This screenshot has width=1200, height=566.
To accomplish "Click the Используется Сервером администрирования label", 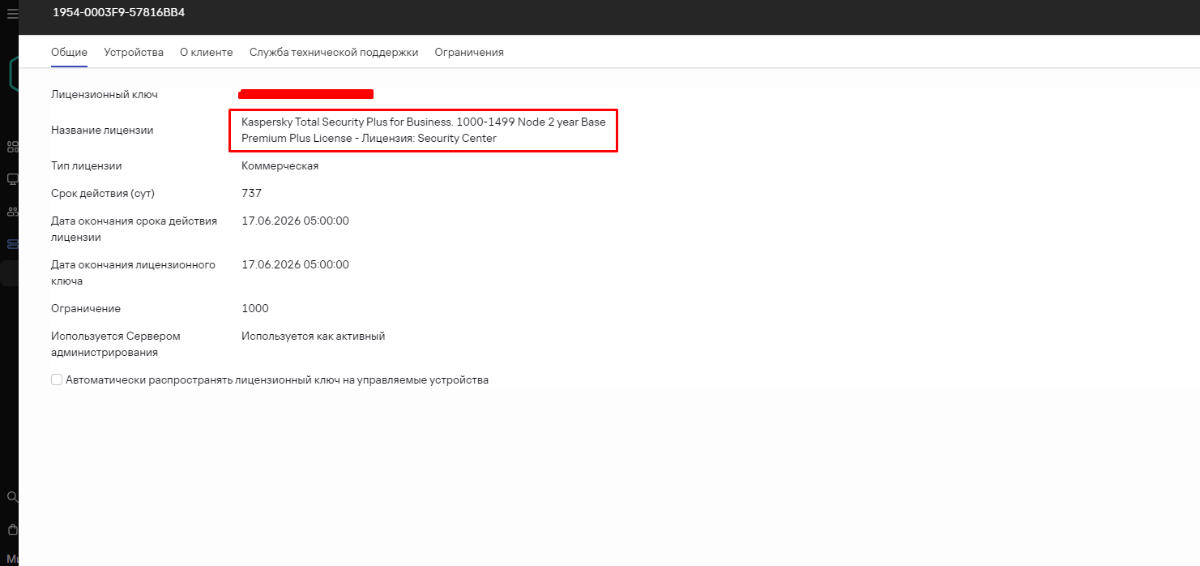I will click(x=116, y=344).
